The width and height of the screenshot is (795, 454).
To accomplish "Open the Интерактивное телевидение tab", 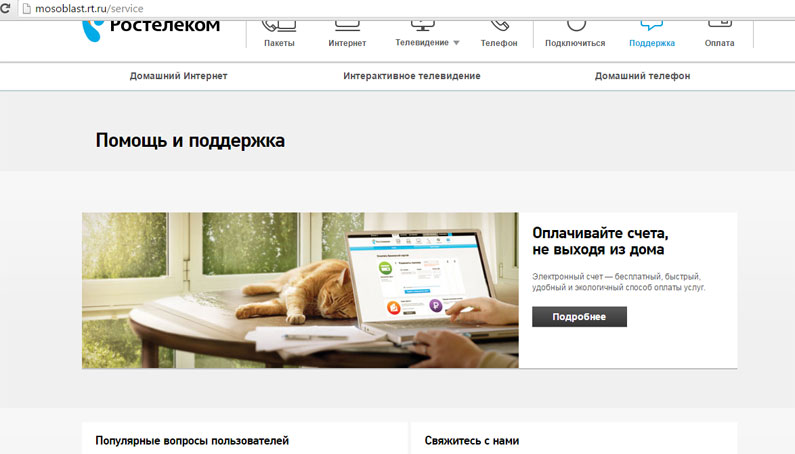I will click(411, 76).
